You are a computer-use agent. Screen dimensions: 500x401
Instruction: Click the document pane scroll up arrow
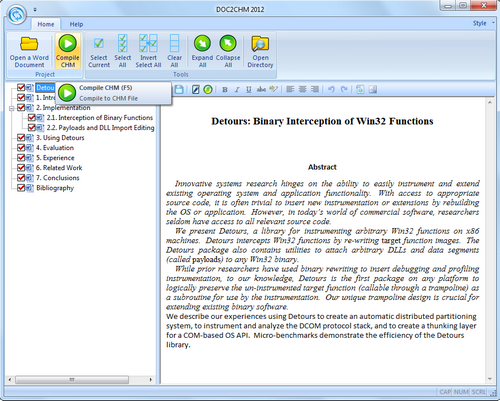[x=490, y=102]
